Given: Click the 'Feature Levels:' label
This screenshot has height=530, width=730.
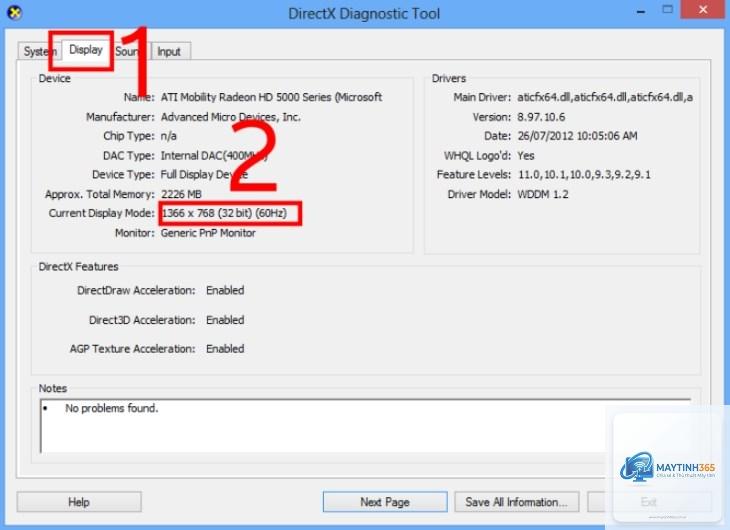Looking at the screenshot, I should tap(473, 175).
